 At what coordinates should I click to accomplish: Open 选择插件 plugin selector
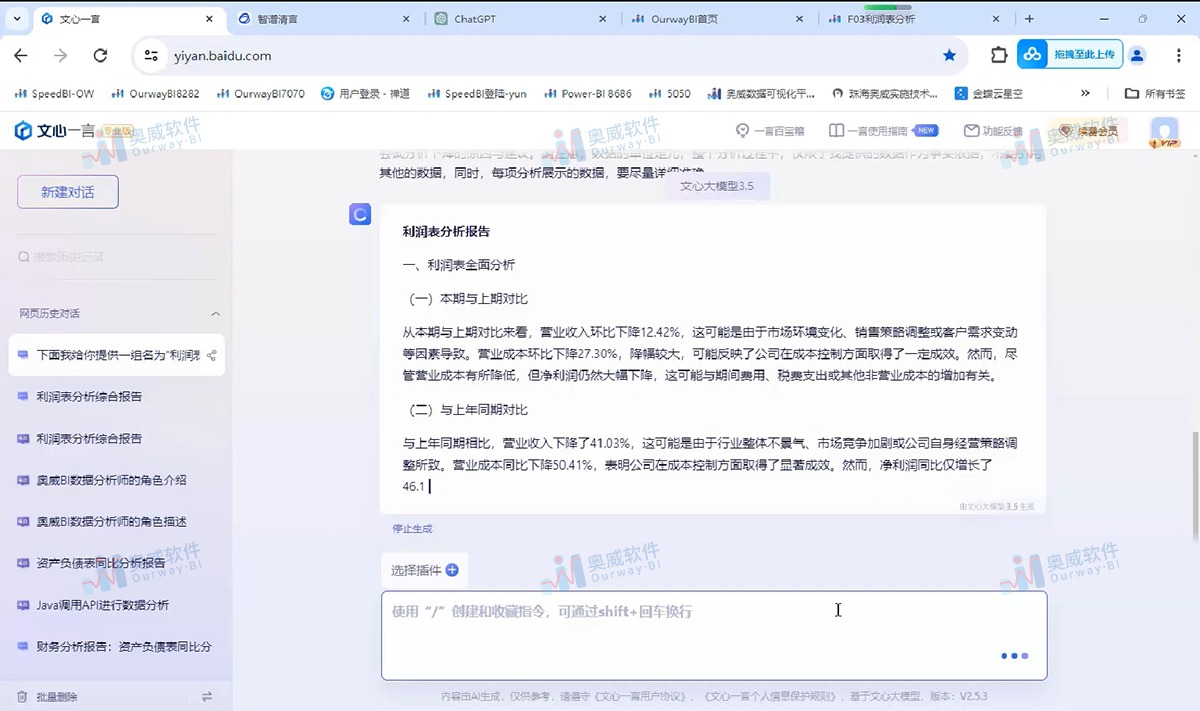[423, 570]
